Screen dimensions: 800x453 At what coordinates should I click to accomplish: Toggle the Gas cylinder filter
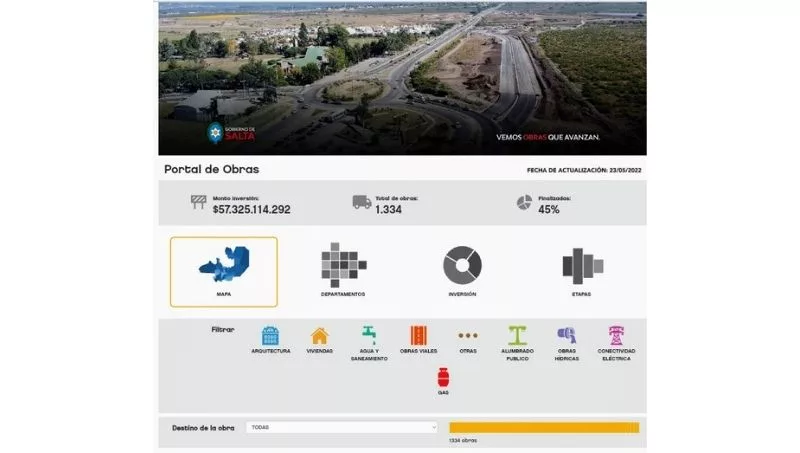pos(443,378)
